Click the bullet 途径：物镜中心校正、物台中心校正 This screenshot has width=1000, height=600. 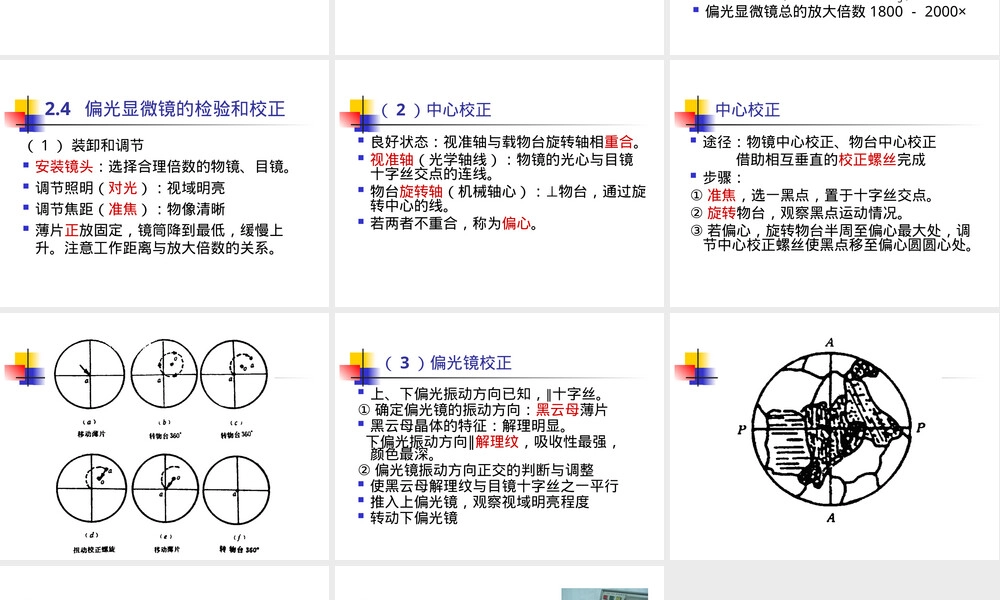click(x=820, y=142)
